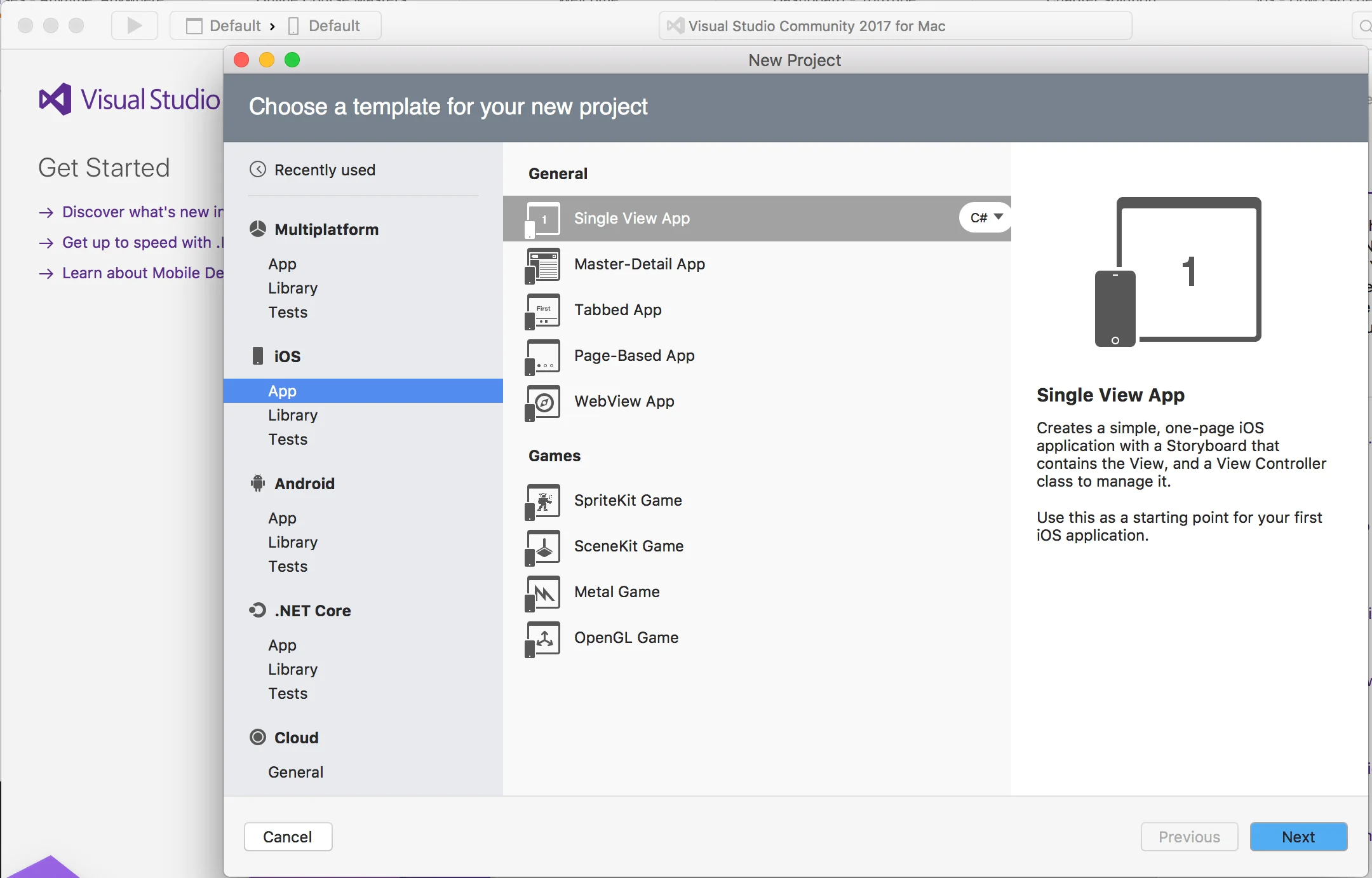Viewport: 1372px width, 878px height.
Task: Select Tests under Multiplatform
Action: click(288, 312)
